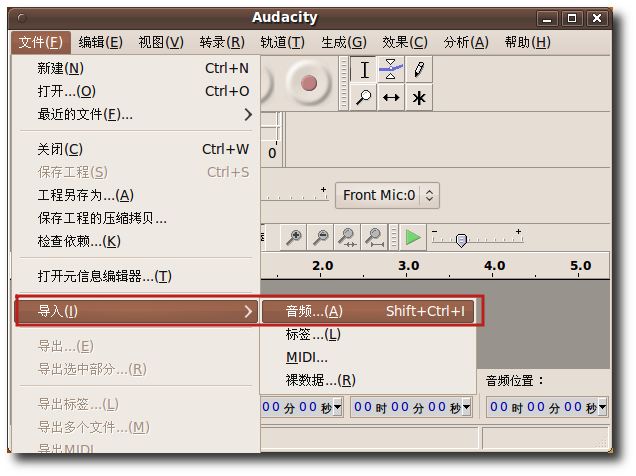The height and width of the screenshot is (476, 636).
Task: Open the partially hidden left time field dropdown
Action: coord(337,407)
